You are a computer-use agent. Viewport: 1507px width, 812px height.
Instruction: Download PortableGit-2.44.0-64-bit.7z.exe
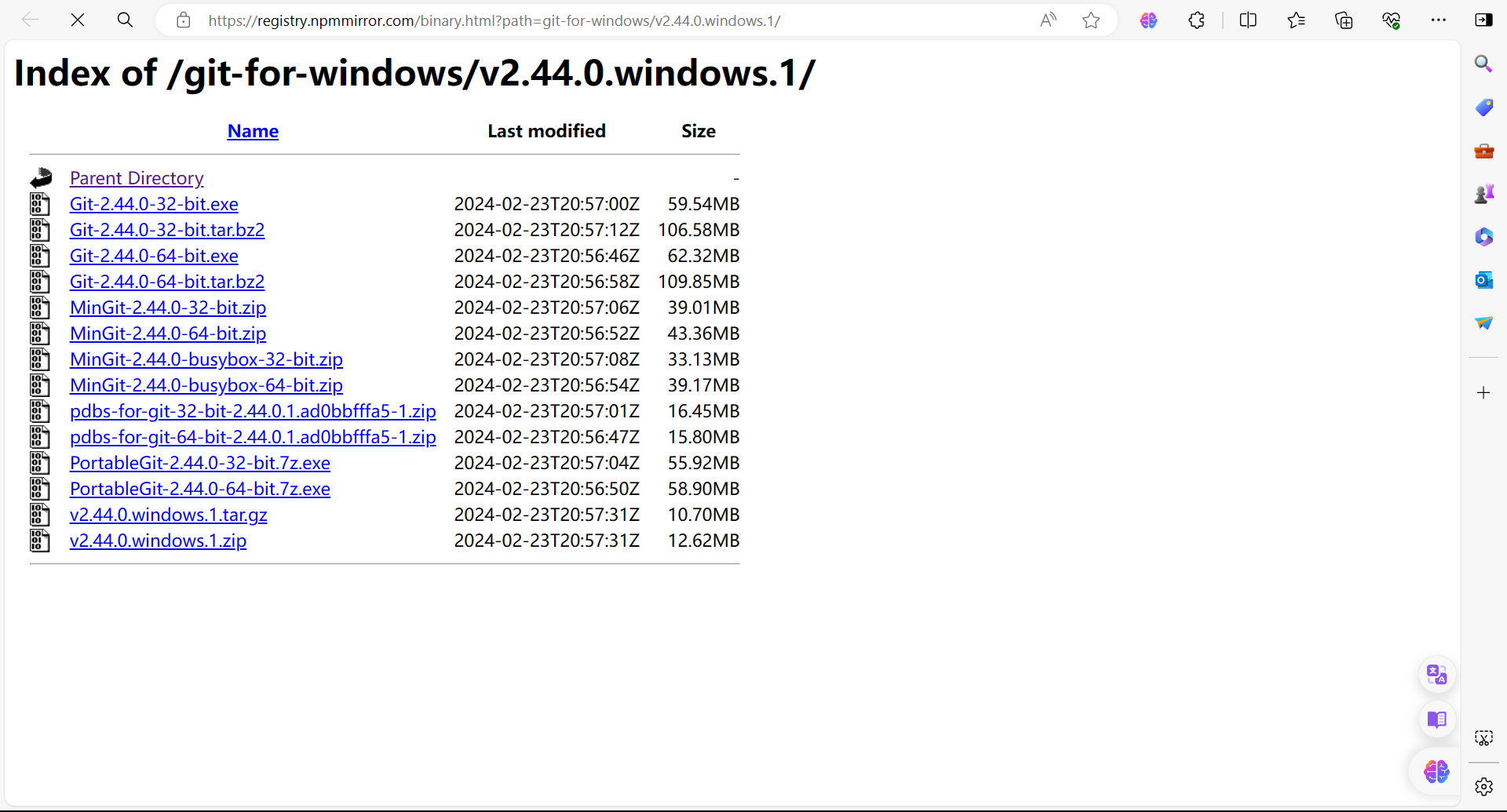200,489
